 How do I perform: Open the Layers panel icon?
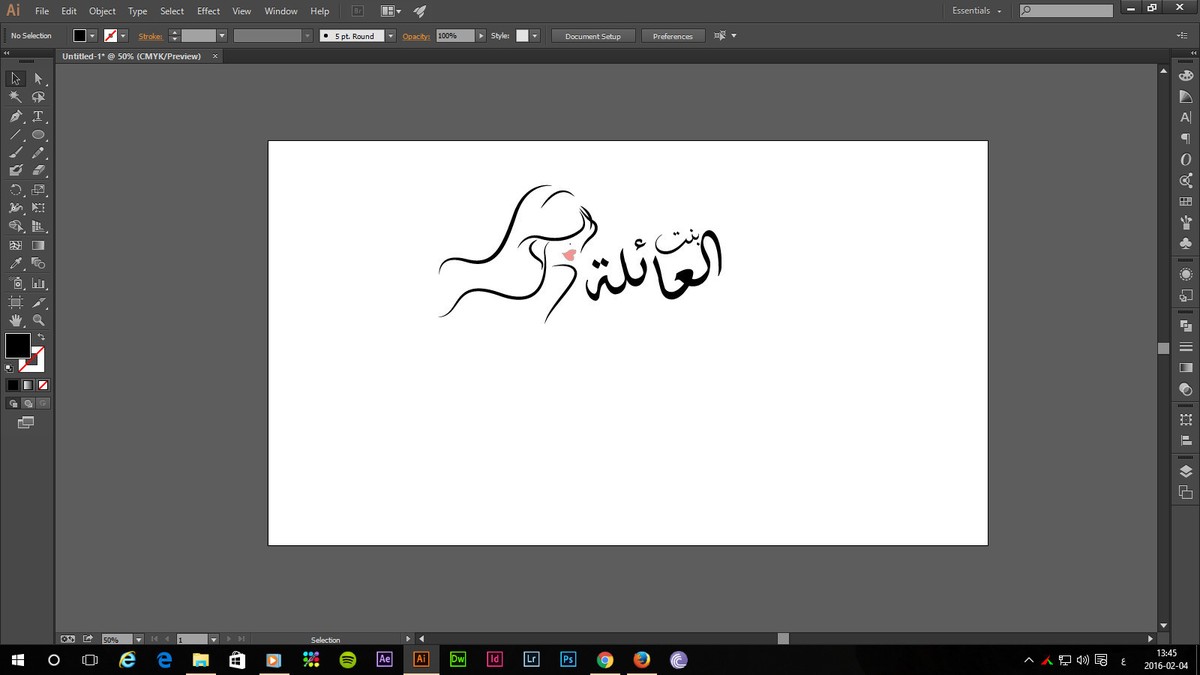(x=1186, y=471)
